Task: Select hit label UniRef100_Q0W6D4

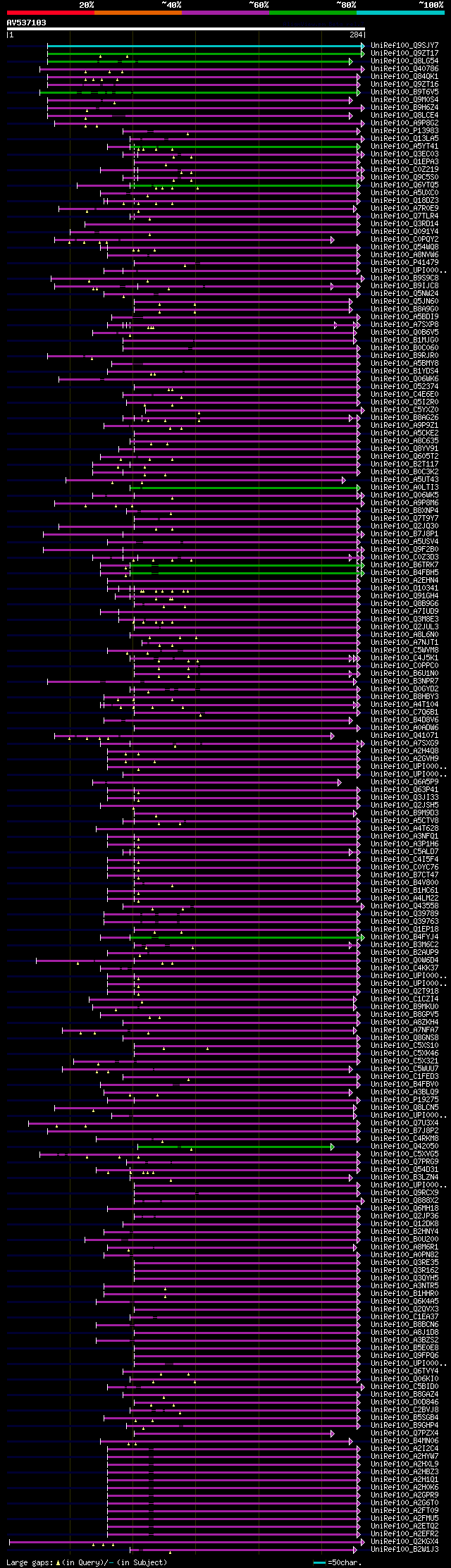Action: [404, 961]
